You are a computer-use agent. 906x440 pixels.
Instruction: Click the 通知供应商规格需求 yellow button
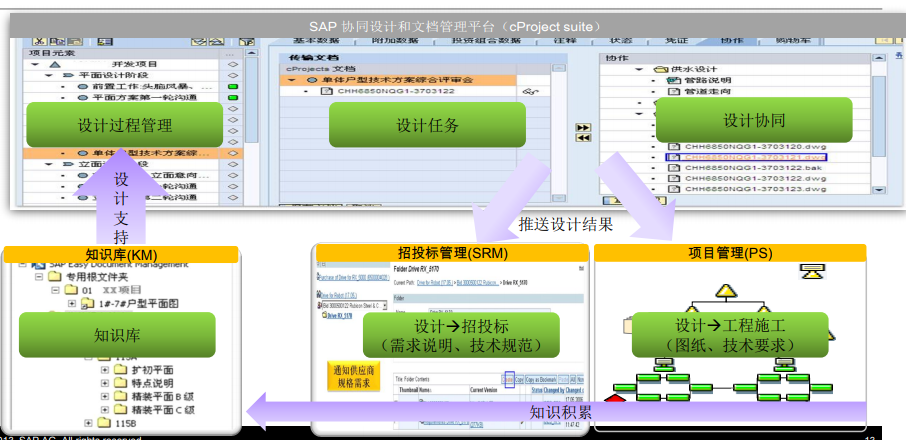click(354, 376)
